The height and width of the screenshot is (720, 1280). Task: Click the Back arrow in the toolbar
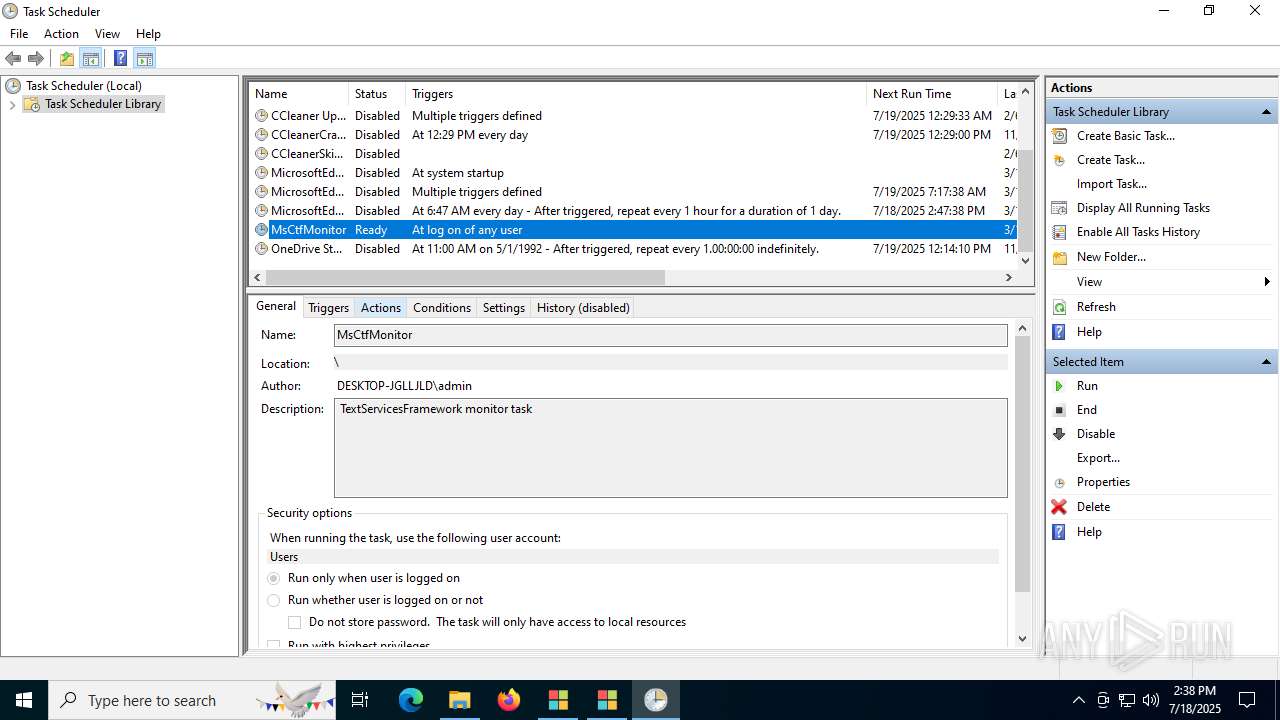click(x=13, y=58)
